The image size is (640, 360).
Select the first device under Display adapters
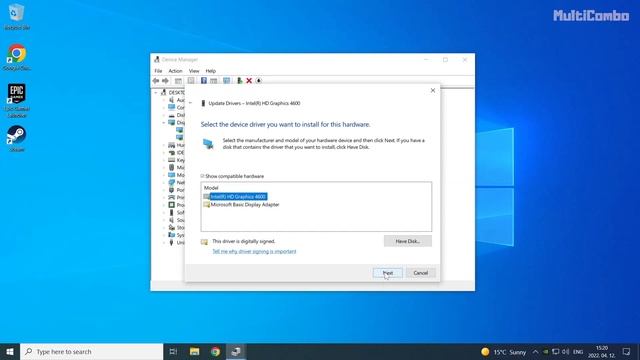click(x=179, y=130)
